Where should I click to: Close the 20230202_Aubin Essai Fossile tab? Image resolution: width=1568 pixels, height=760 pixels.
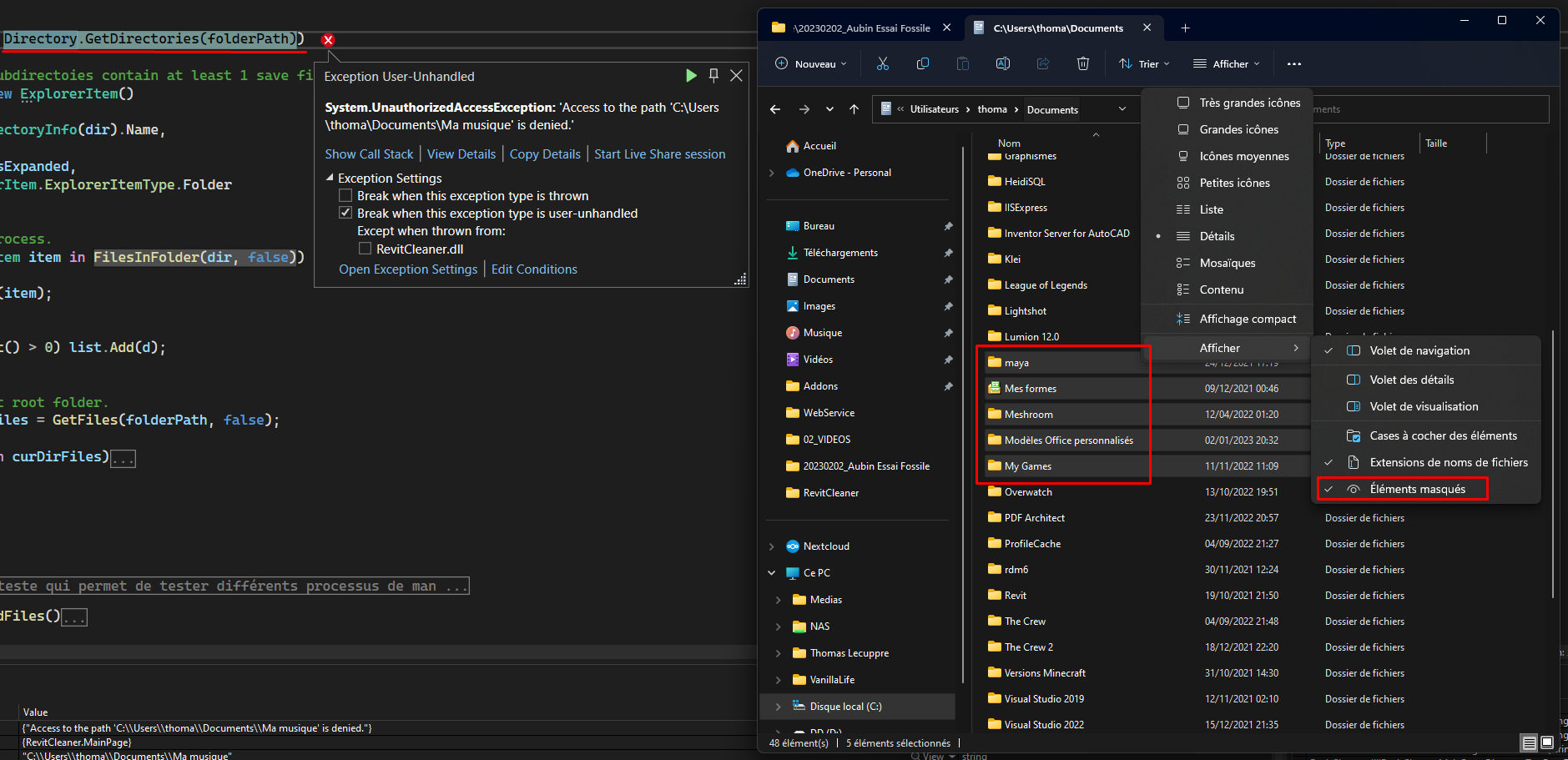pyautogui.click(x=947, y=28)
